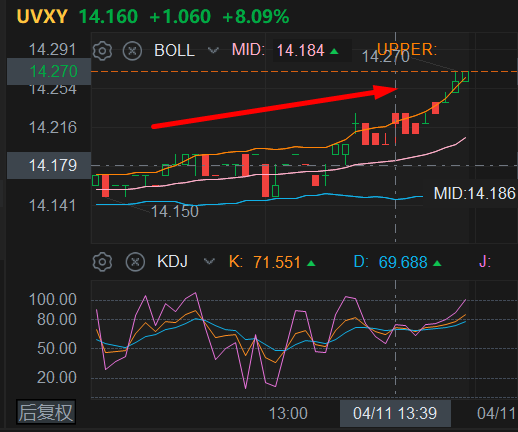Screen dimensions: 518x432
Task: Toggle the 后复权 adjustment button
Action: click(x=46, y=412)
